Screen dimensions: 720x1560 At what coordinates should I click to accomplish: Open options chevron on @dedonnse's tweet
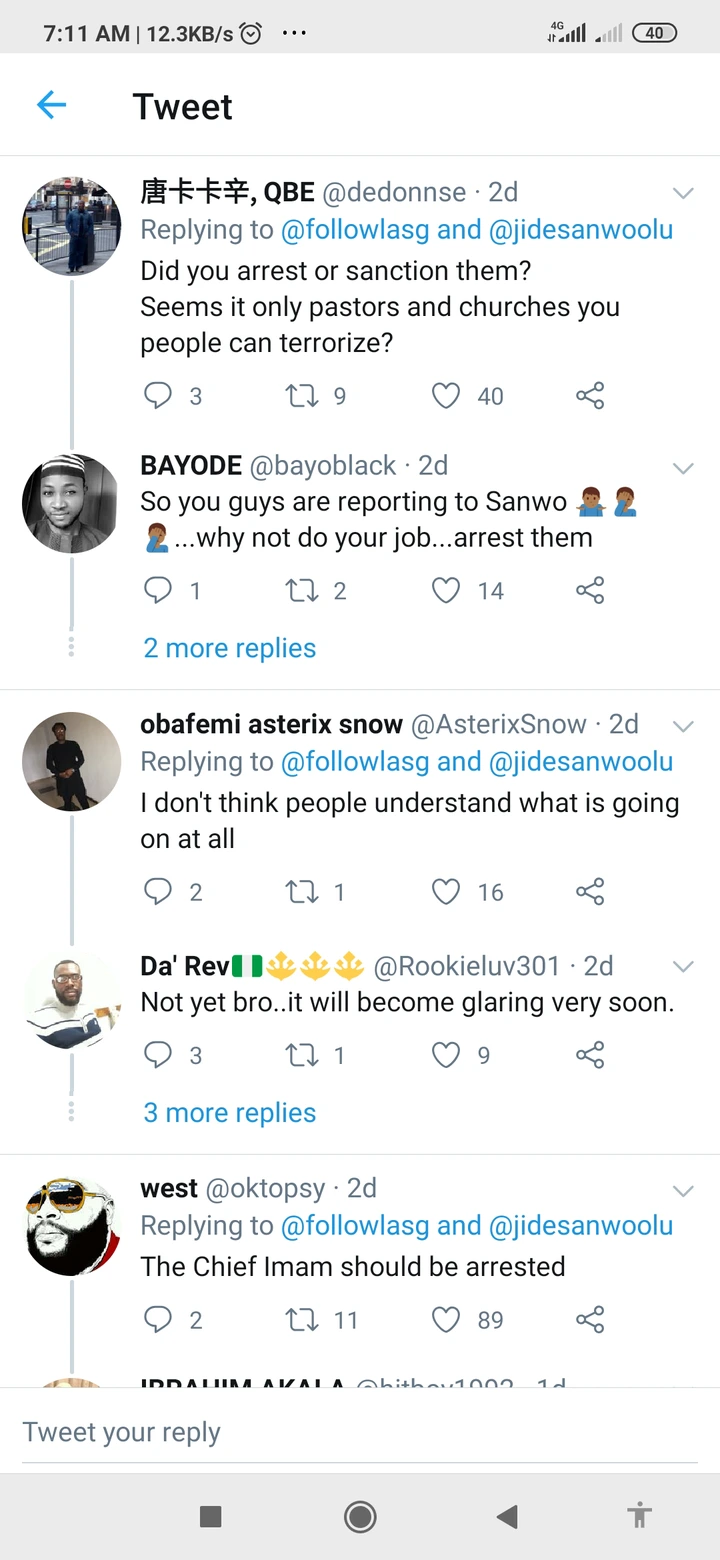pyautogui.click(x=683, y=193)
